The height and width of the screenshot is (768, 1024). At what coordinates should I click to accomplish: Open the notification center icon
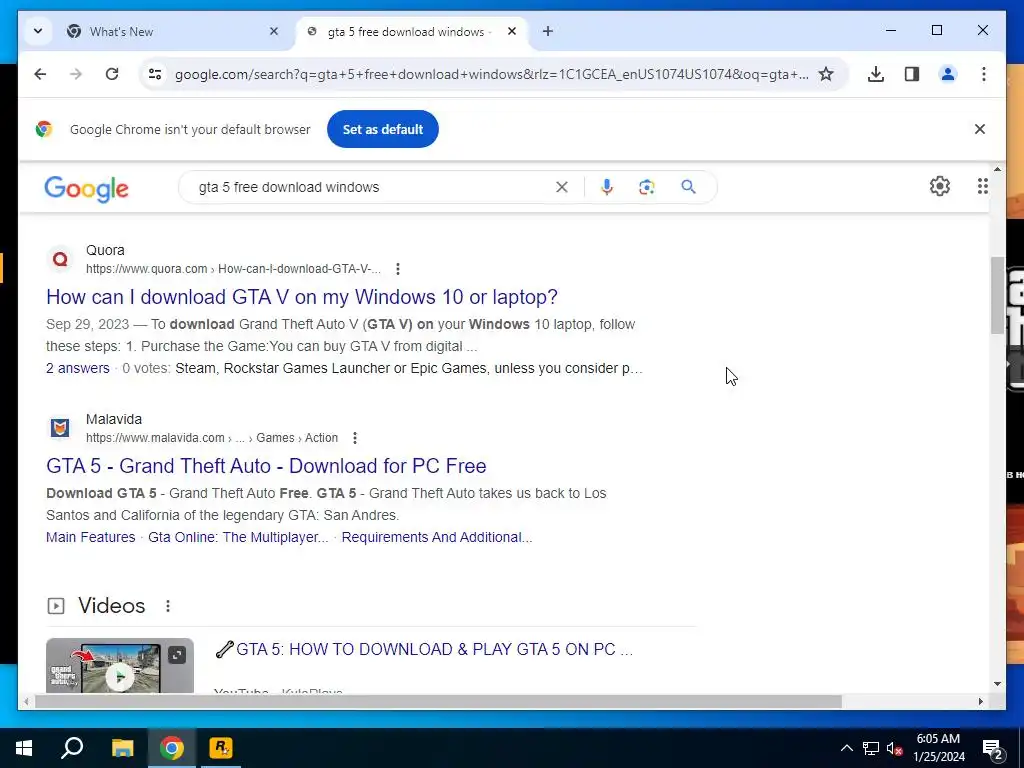(x=993, y=749)
